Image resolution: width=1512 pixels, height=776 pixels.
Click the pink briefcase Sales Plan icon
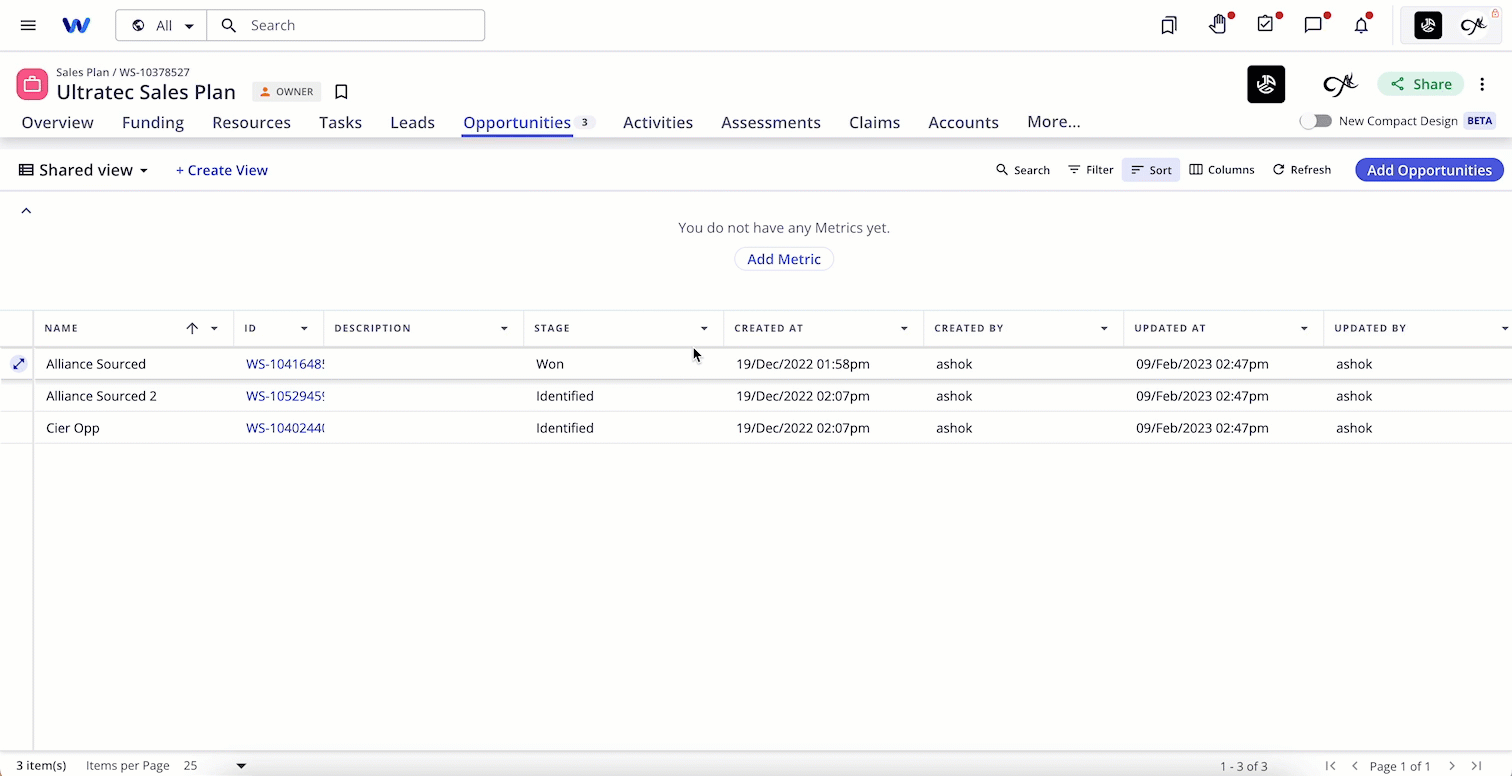[x=32, y=85]
